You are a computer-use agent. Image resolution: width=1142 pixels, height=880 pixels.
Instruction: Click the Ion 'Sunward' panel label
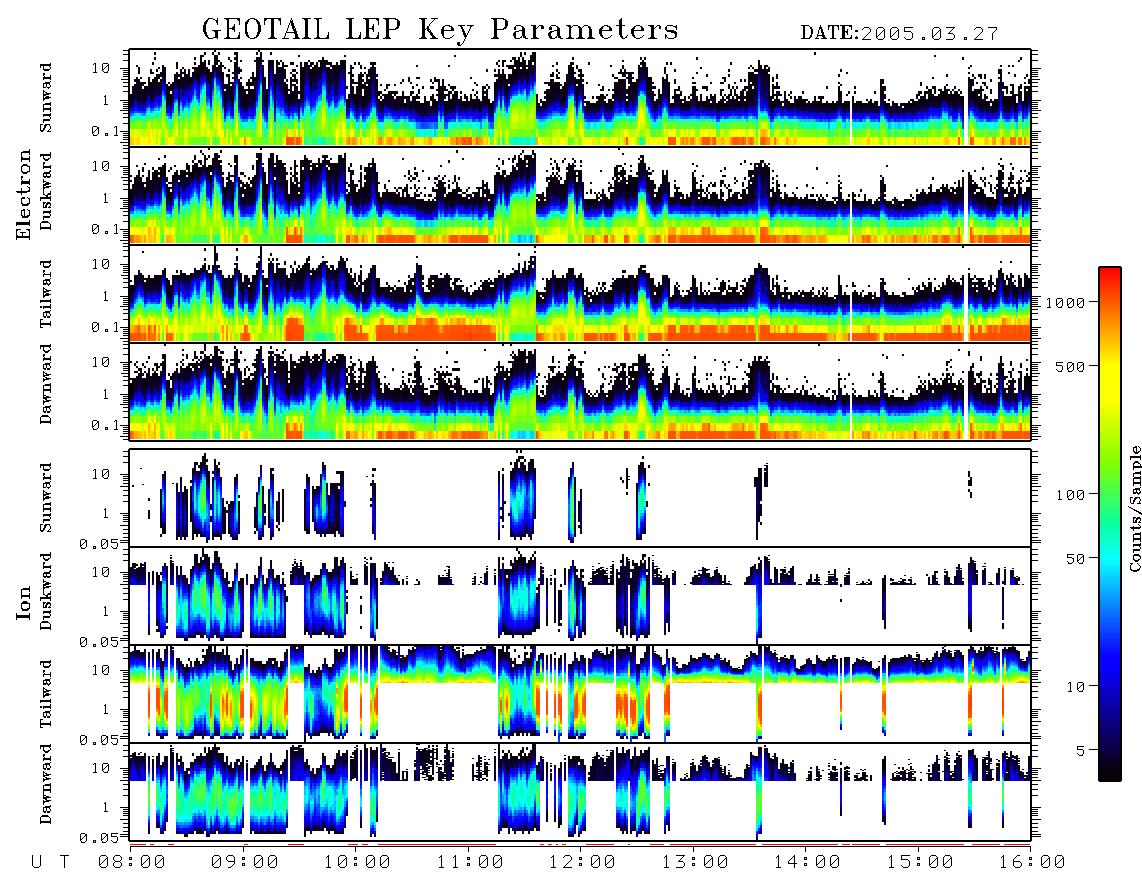(46, 497)
